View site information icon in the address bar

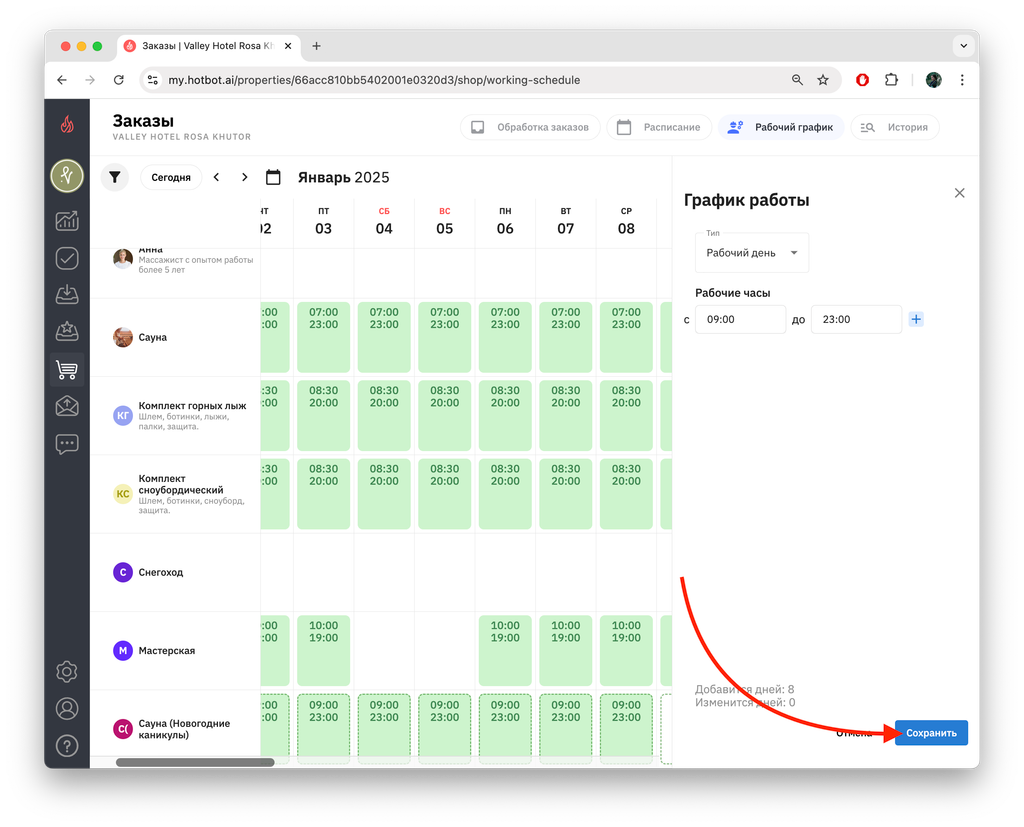(152, 80)
